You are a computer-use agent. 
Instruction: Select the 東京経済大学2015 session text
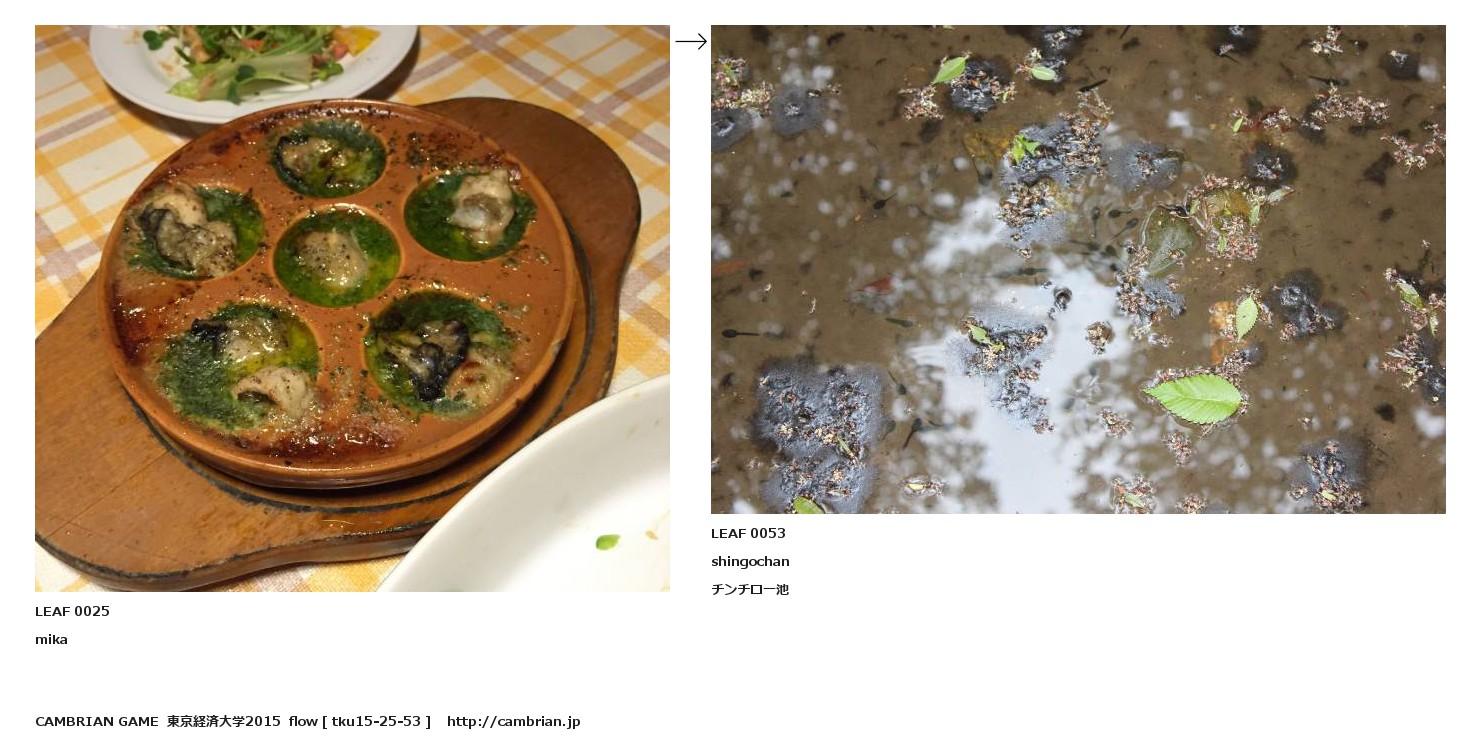click(224, 721)
